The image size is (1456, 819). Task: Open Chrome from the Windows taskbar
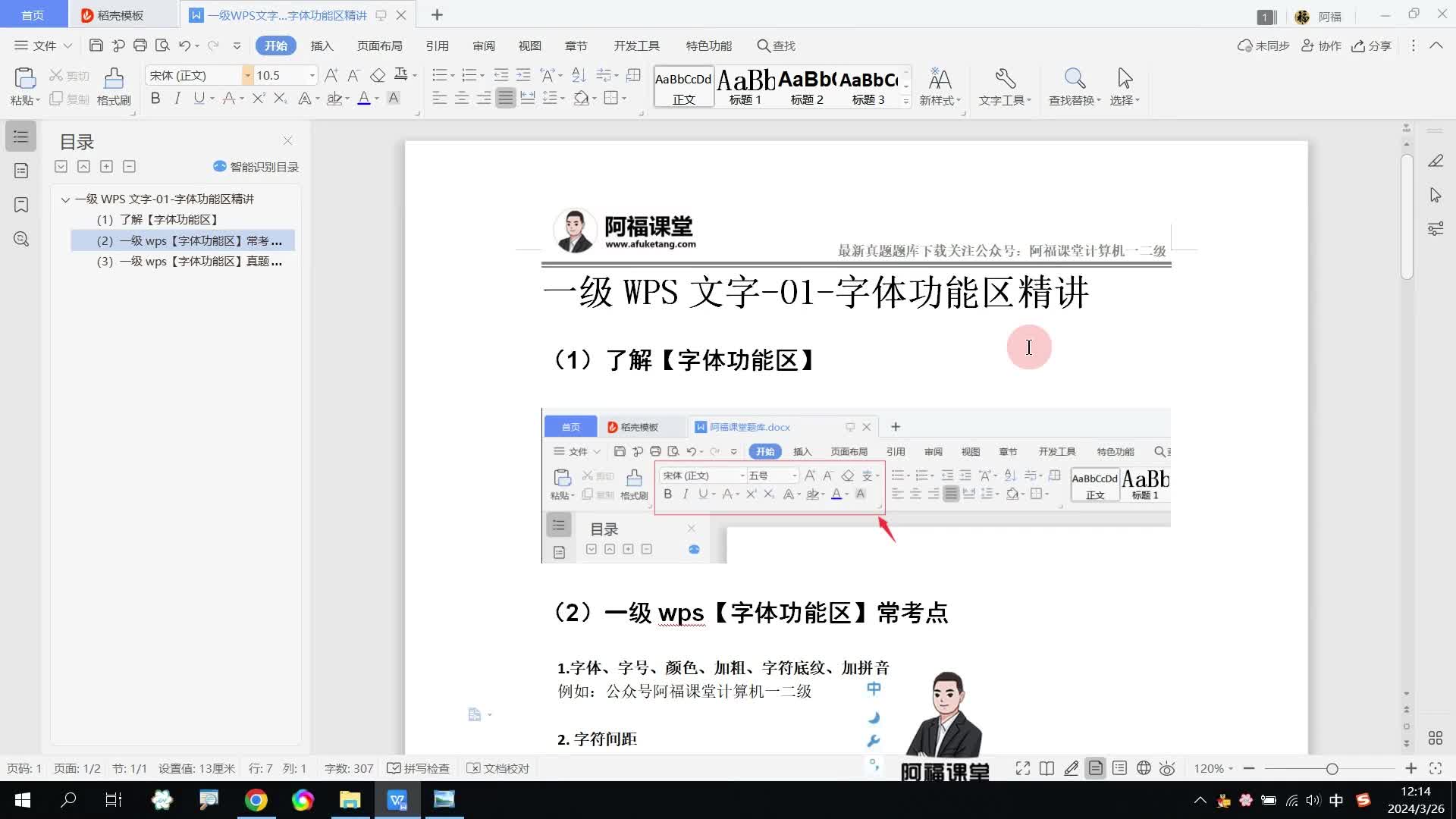256,800
